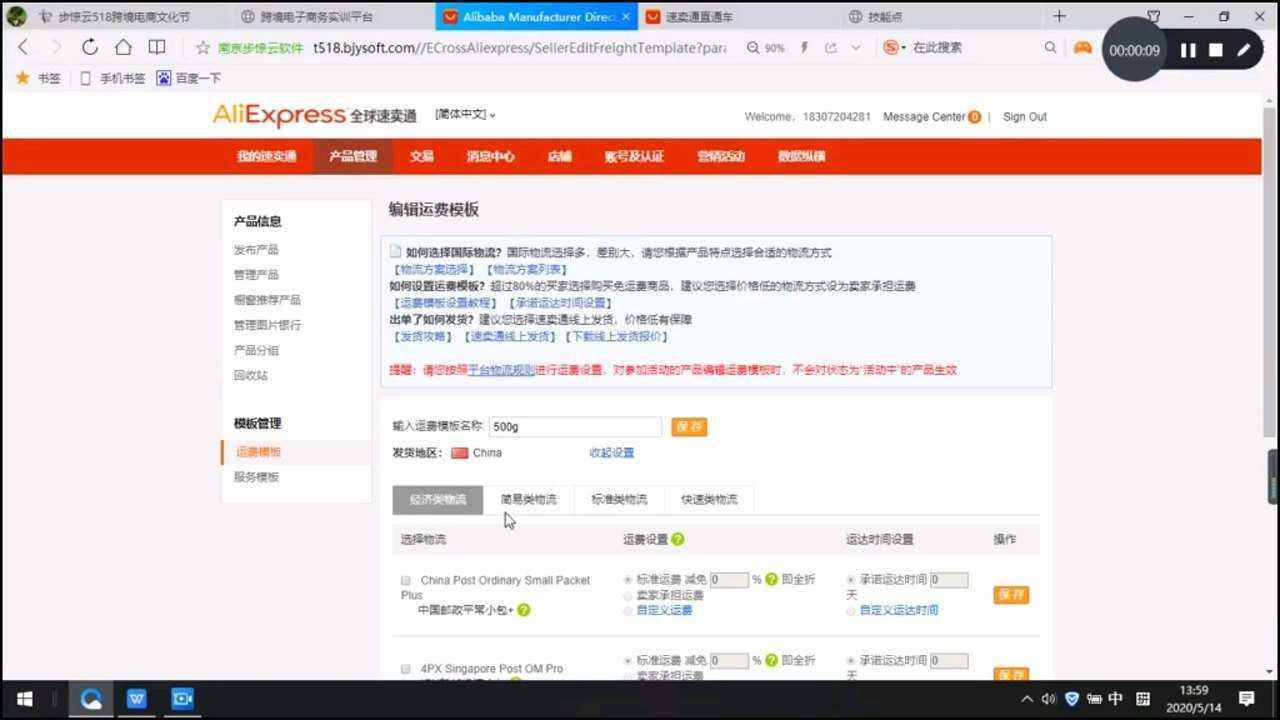
Task: Open the 店铺 menu
Action: click(x=559, y=156)
